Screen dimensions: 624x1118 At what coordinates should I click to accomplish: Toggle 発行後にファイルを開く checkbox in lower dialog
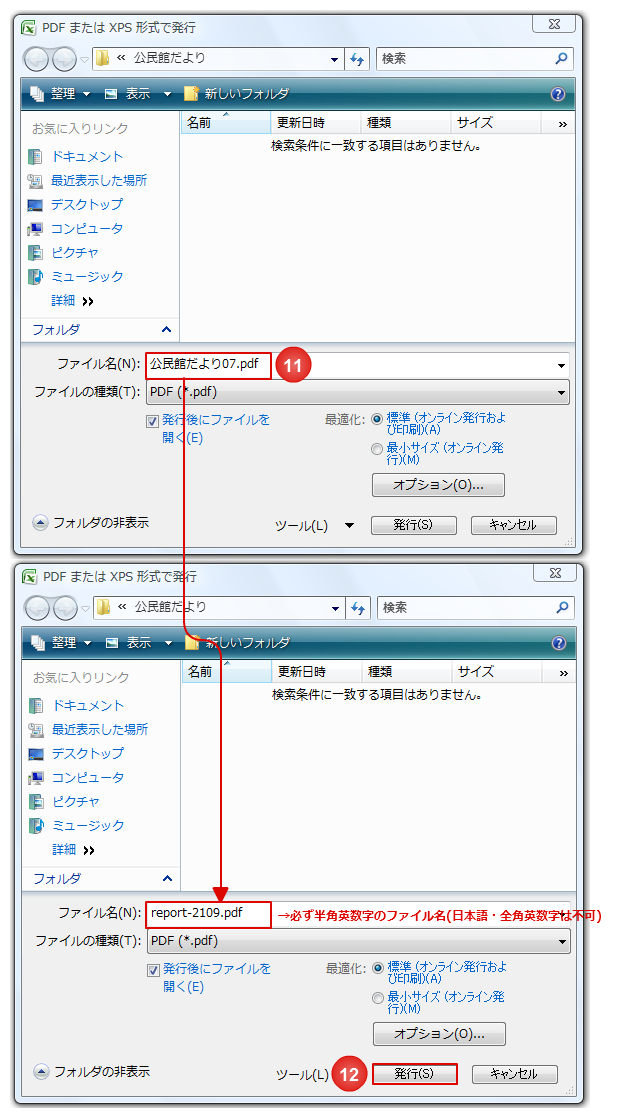153,970
